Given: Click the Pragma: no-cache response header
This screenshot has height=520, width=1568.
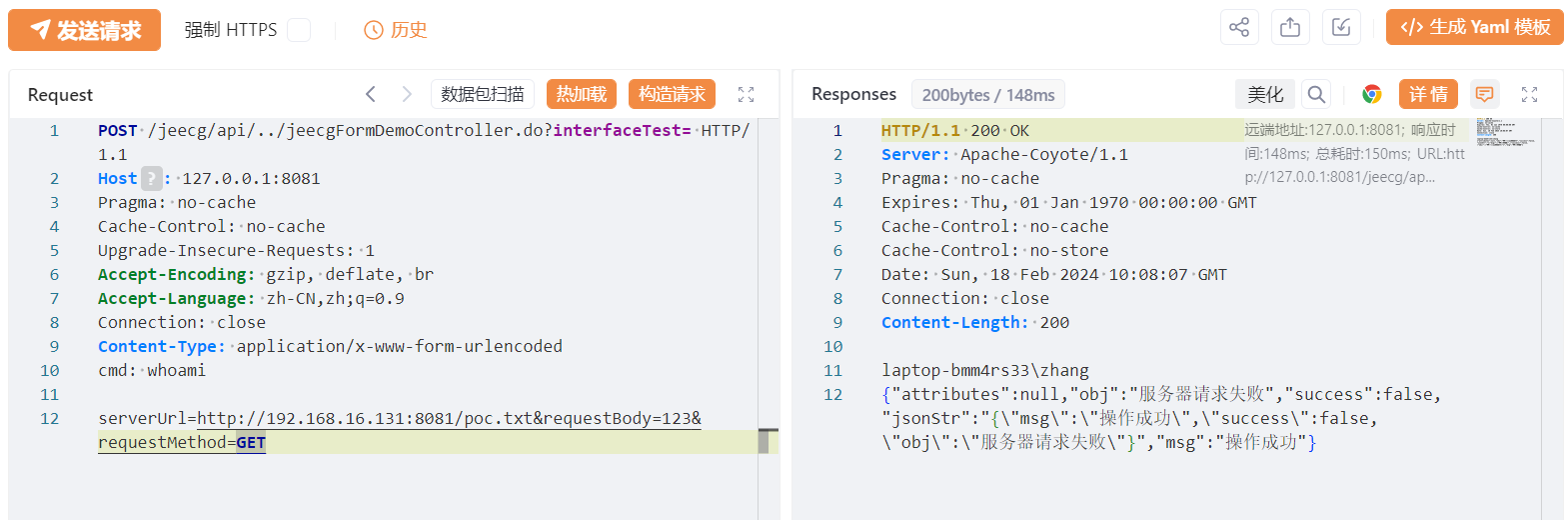Looking at the screenshot, I should point(960,178).
